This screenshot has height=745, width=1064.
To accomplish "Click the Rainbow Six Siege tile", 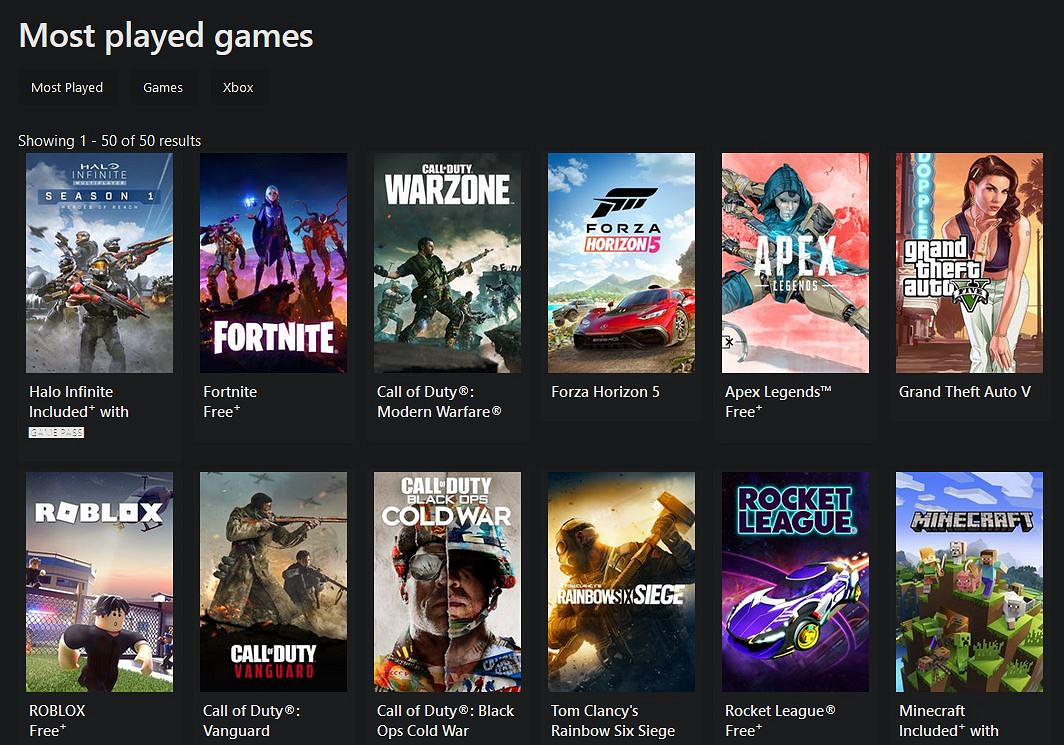I will (x=621, y=581).
